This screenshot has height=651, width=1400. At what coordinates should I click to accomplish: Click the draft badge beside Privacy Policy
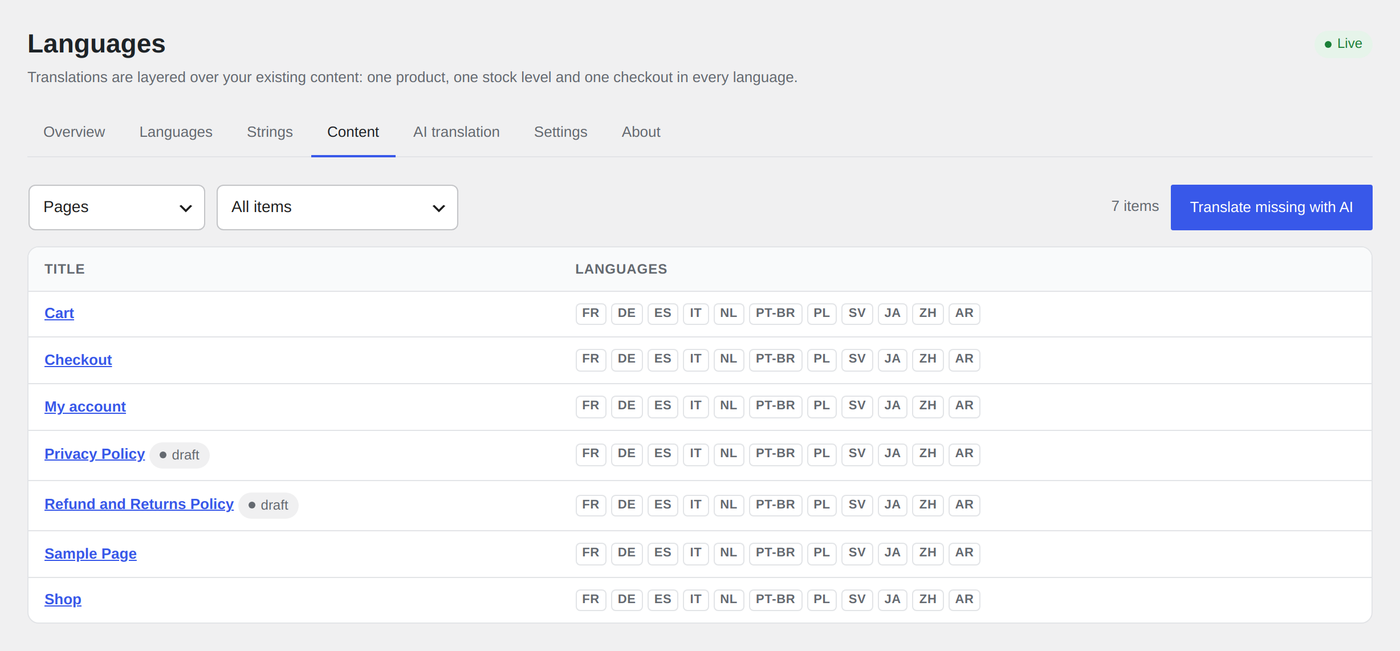pos(180,455)
